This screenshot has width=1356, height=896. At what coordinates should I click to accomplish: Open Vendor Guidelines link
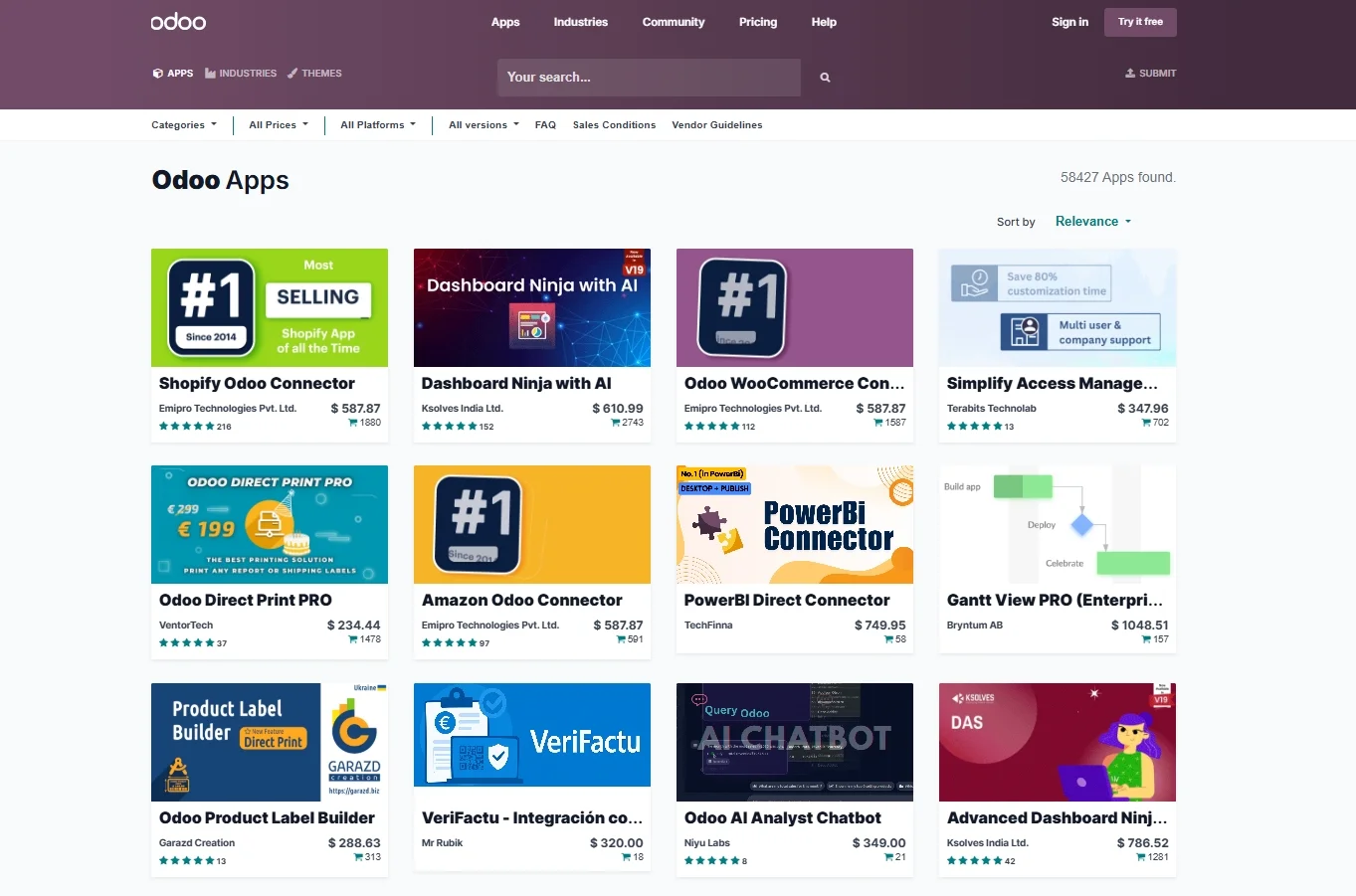[x=717, y=125]
